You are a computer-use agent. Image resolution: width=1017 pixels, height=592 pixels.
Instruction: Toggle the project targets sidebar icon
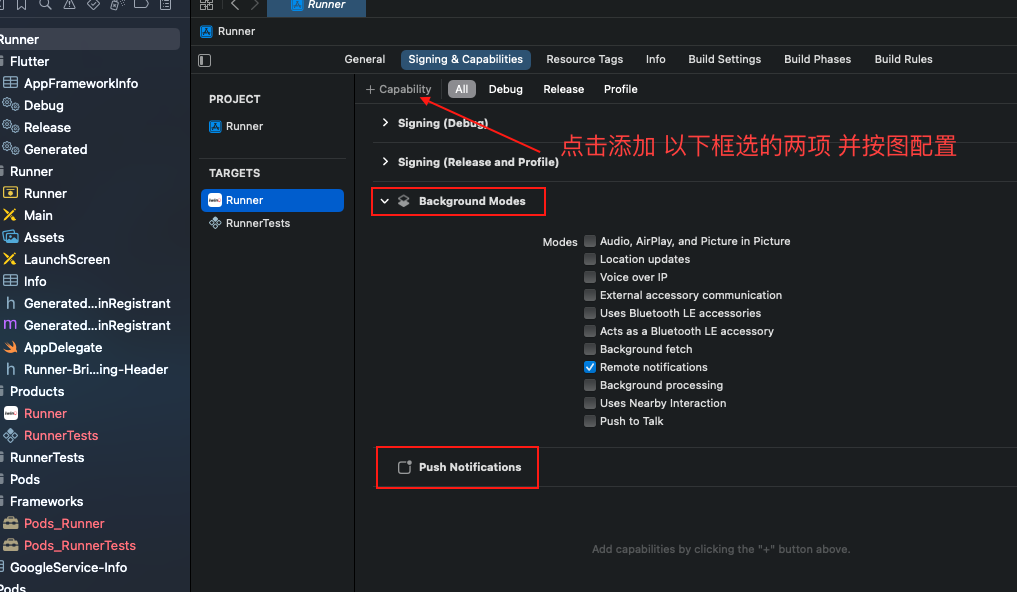(x=204, y=60)
